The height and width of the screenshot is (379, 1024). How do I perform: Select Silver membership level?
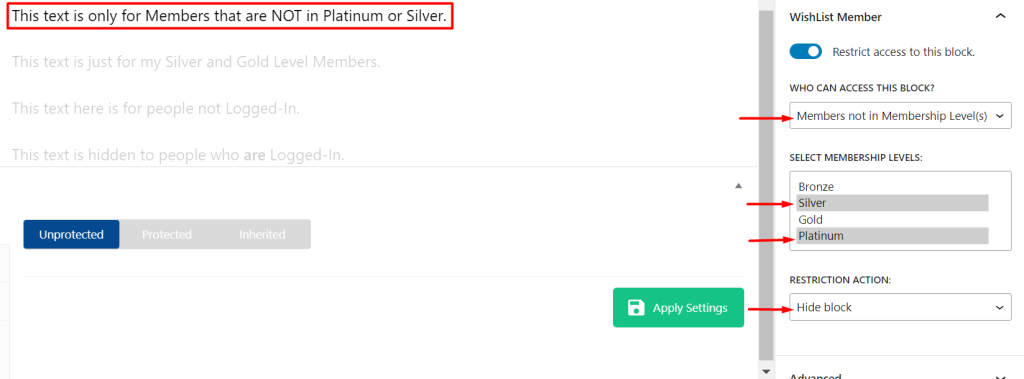(892, 203)
